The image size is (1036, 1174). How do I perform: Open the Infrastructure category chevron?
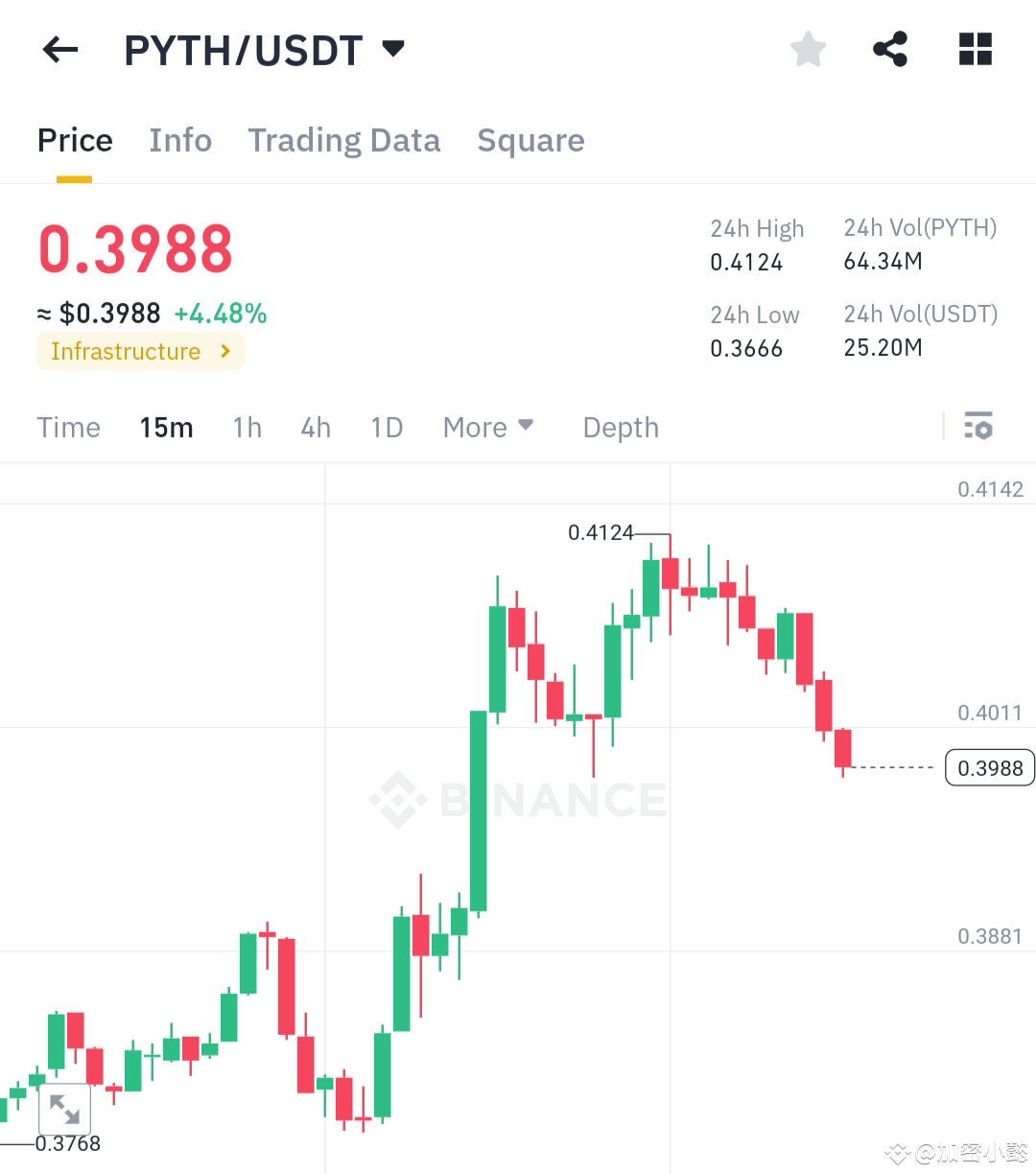(x=227, y=351)
